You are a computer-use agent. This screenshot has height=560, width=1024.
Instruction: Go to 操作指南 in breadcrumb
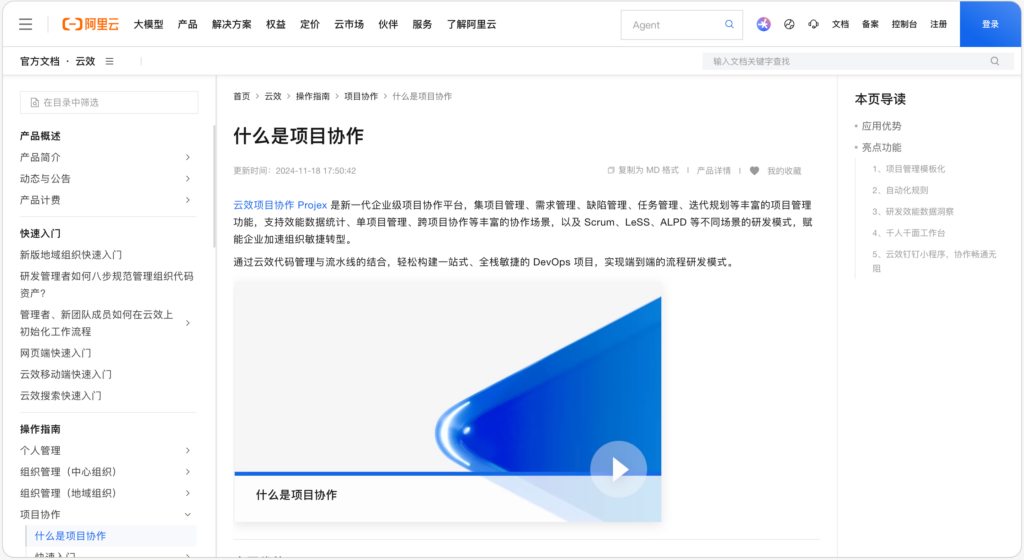pos(313,97)
